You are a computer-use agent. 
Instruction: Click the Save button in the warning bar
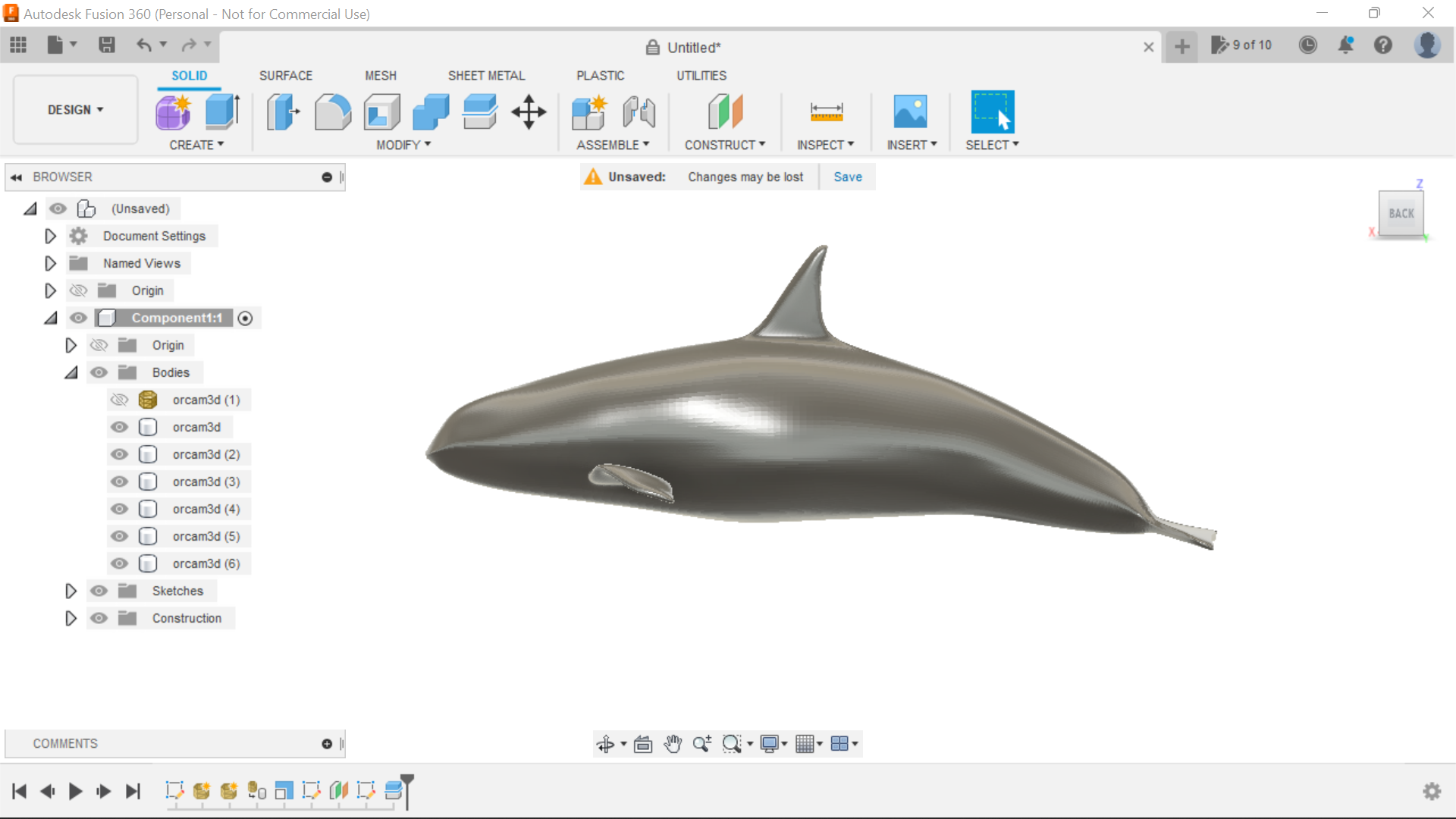click(x=847, y=177)
